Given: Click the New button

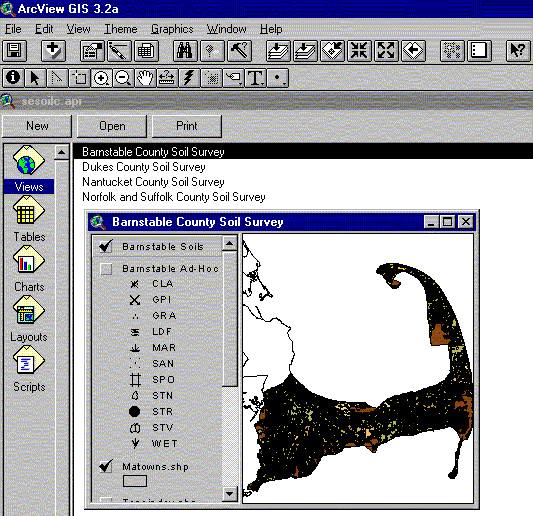Looking at the screenshot, I should 37,126.
